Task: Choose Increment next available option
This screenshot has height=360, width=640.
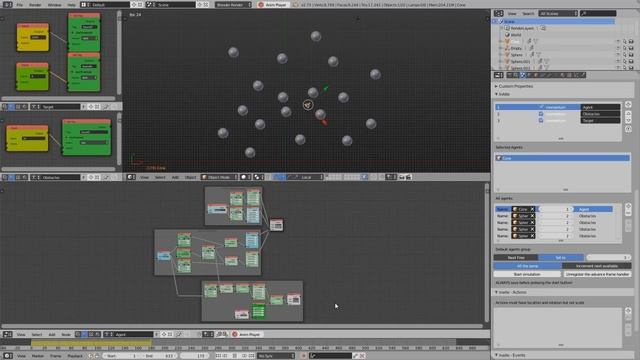Action: (x=597, y=266)
